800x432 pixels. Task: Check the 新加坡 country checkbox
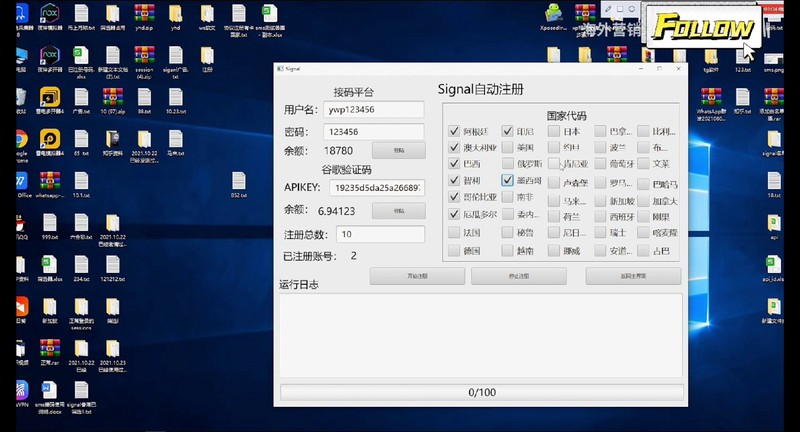coord(601,201)
